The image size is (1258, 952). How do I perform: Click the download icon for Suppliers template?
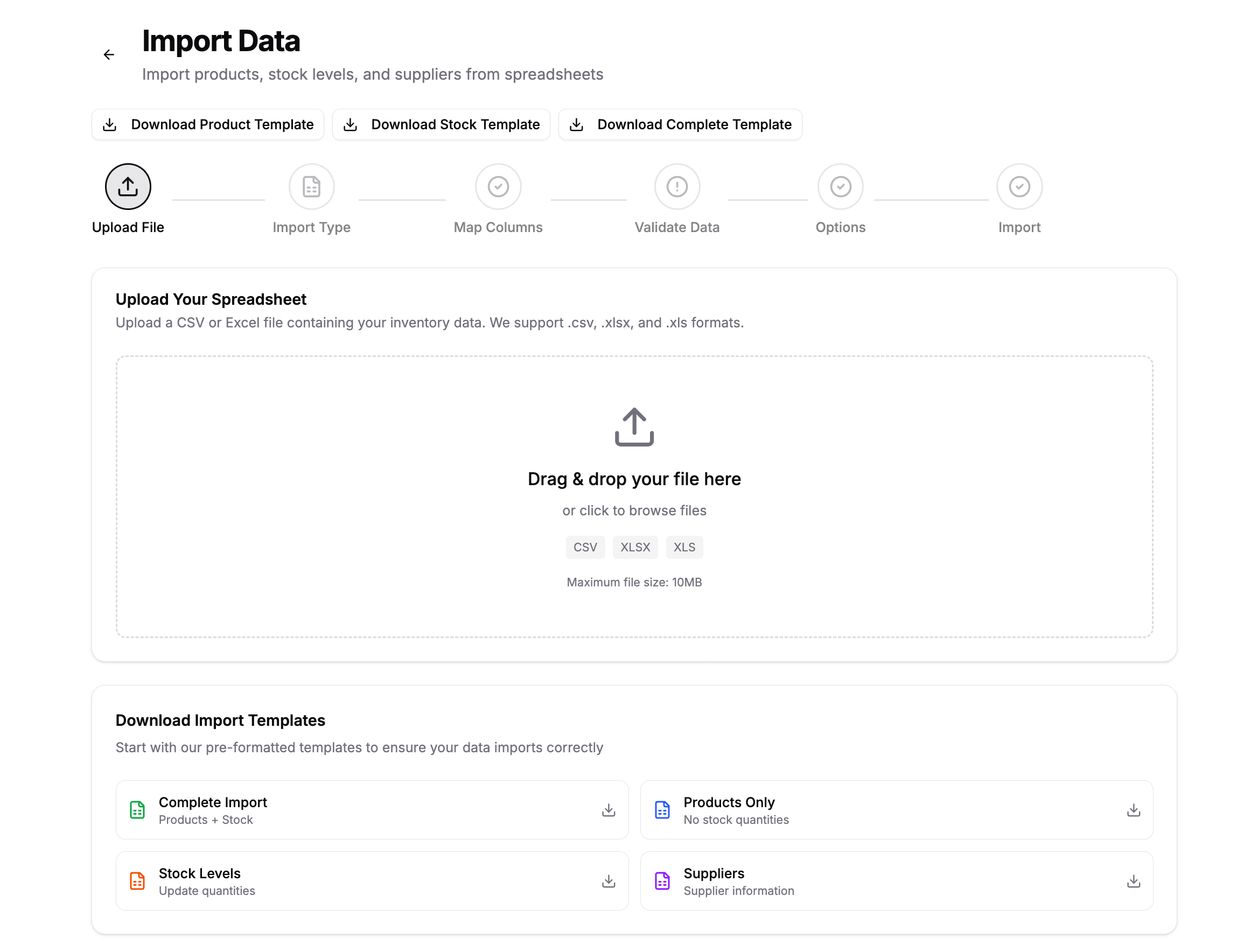[1134, 880]
